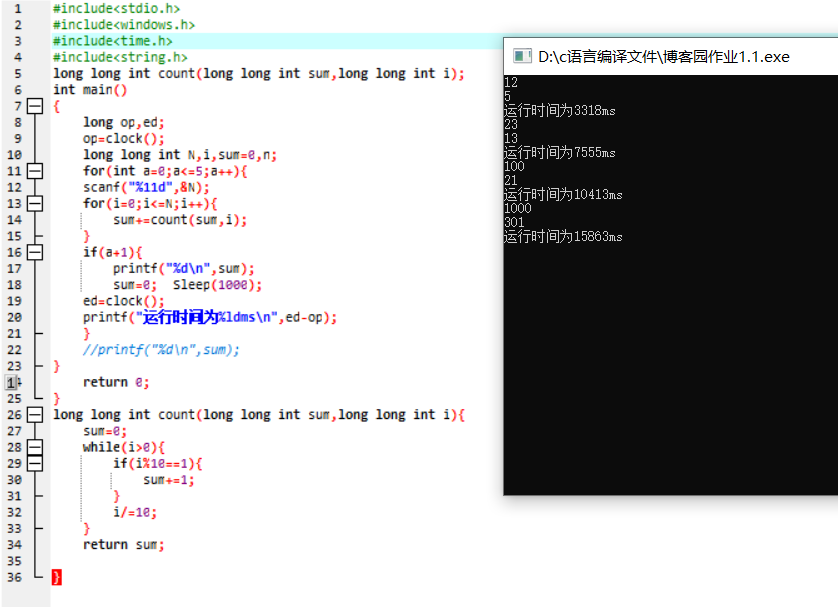Viewport: 838px width, 607px height.
Task: Click the console input value 1000
Action: point(517,208)
